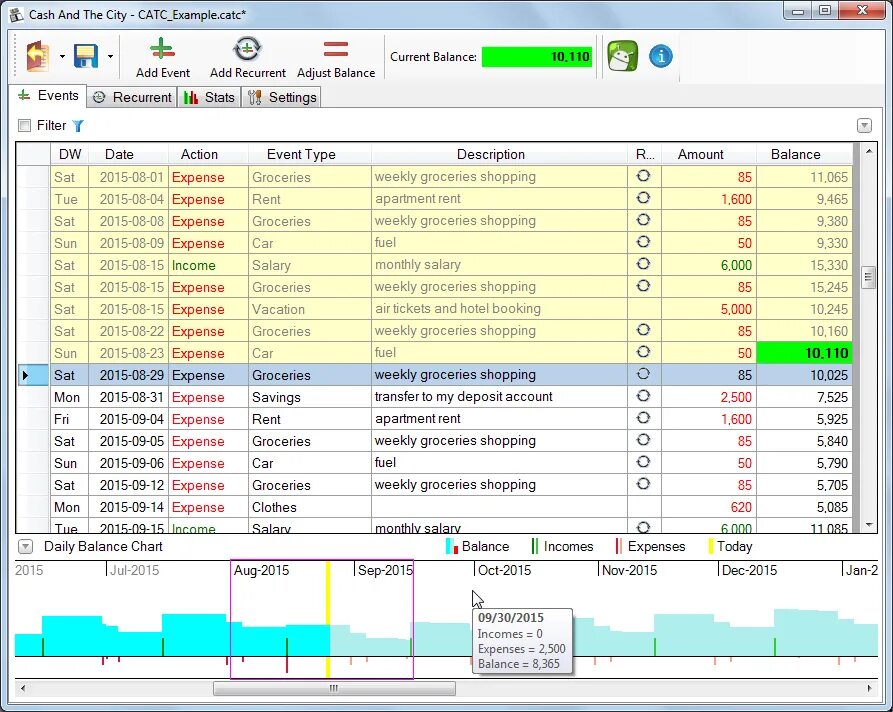Click recurrent icon on 2015-08-09 fuel row
The height and width of the screenshot is (712, 893).
[x=644, y=242]
